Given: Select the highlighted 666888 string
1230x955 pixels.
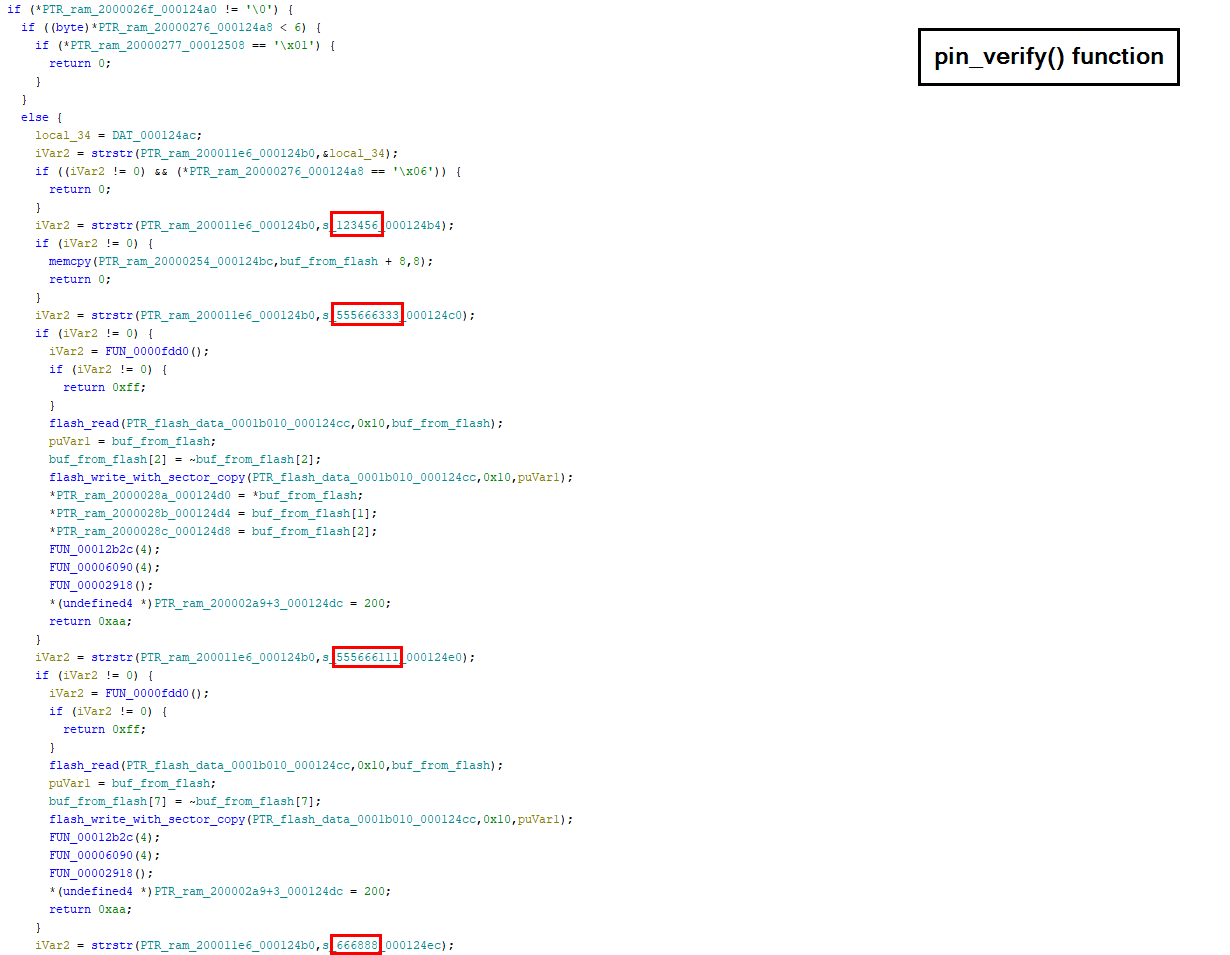Looking at the screenshot, I should point(356,945).
